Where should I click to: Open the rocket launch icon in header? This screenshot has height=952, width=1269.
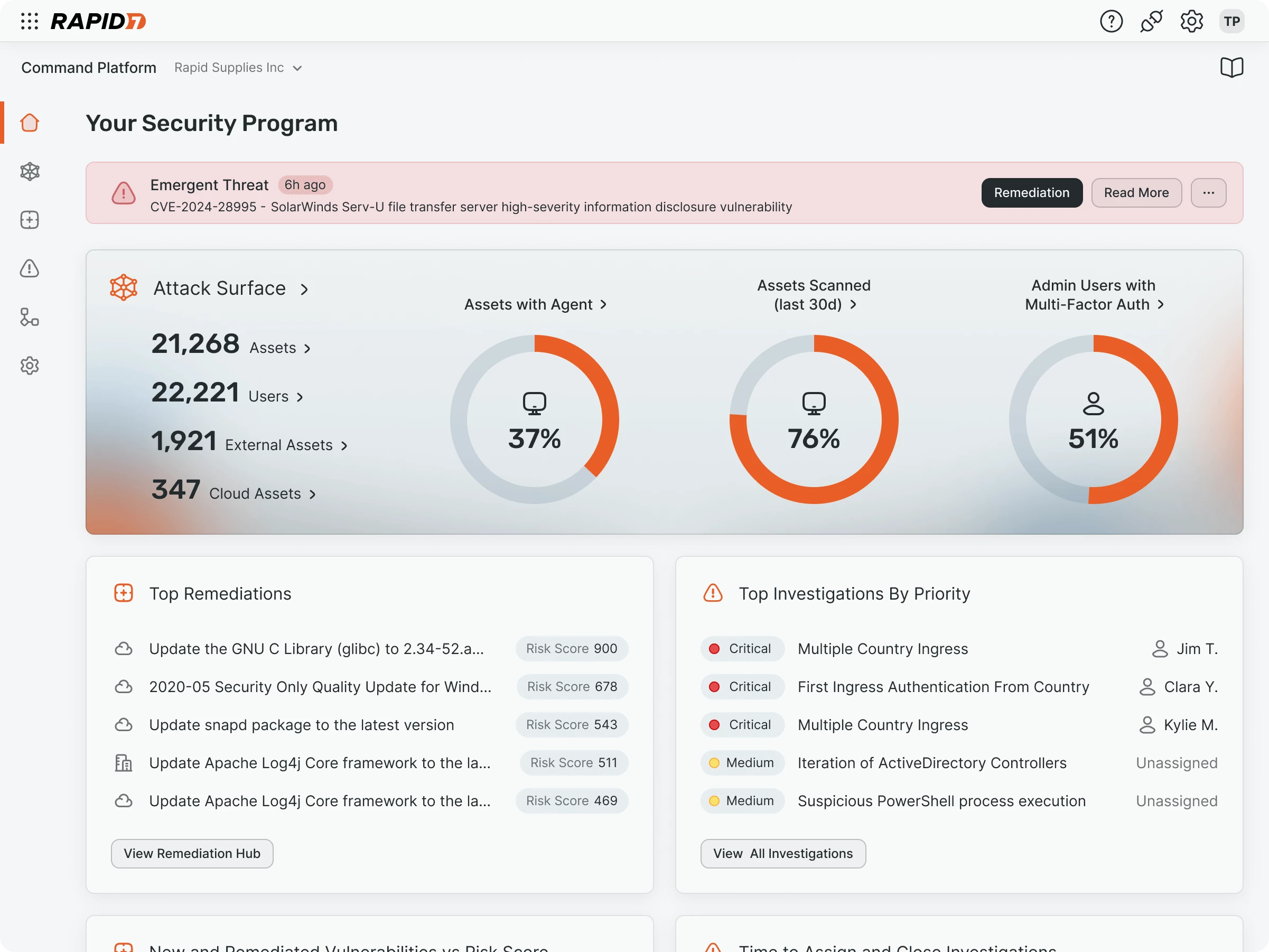pyautogui.click(x=1151, y=21)
